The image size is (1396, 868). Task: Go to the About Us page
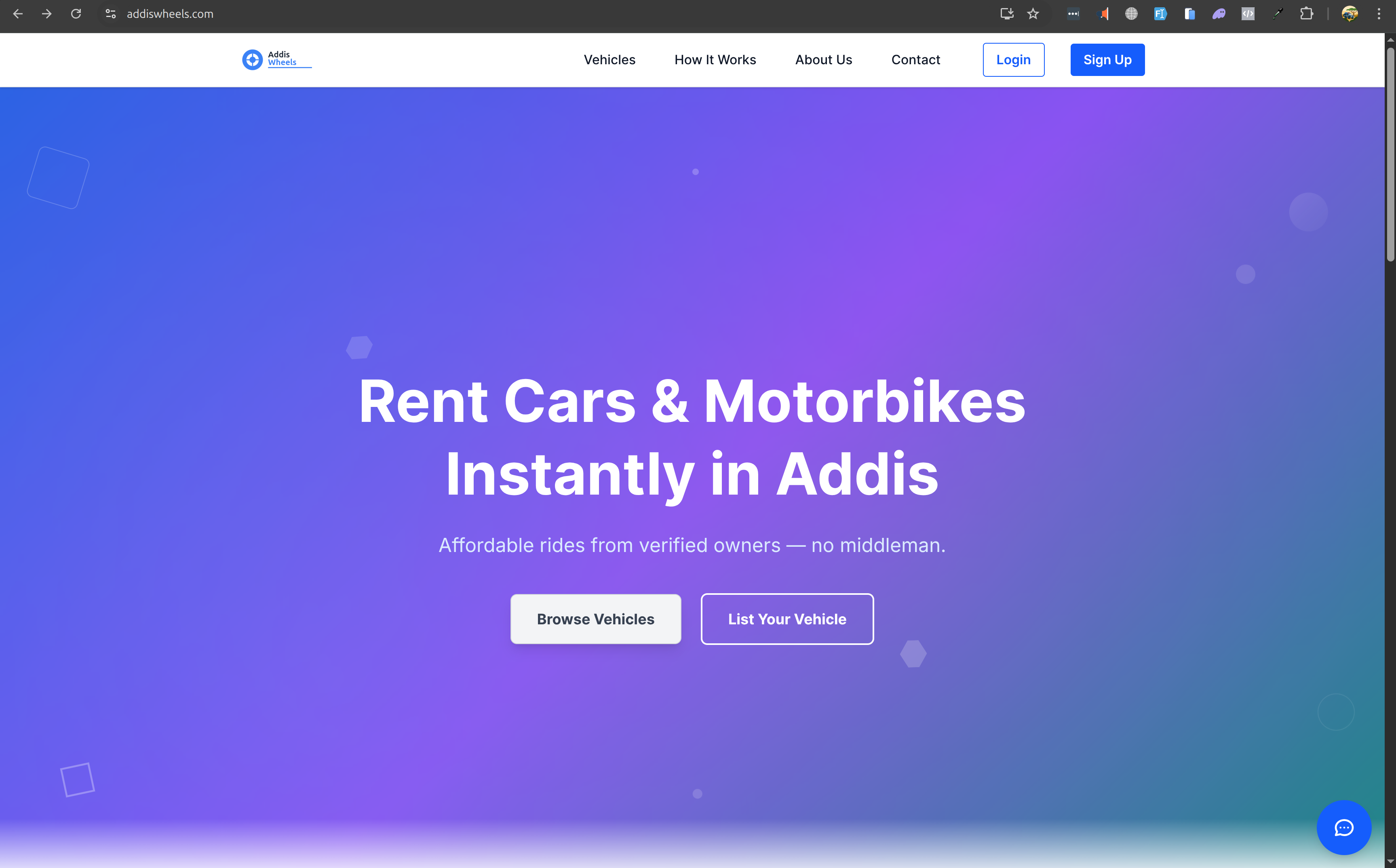pyautogui.click(x=823, y=60)
